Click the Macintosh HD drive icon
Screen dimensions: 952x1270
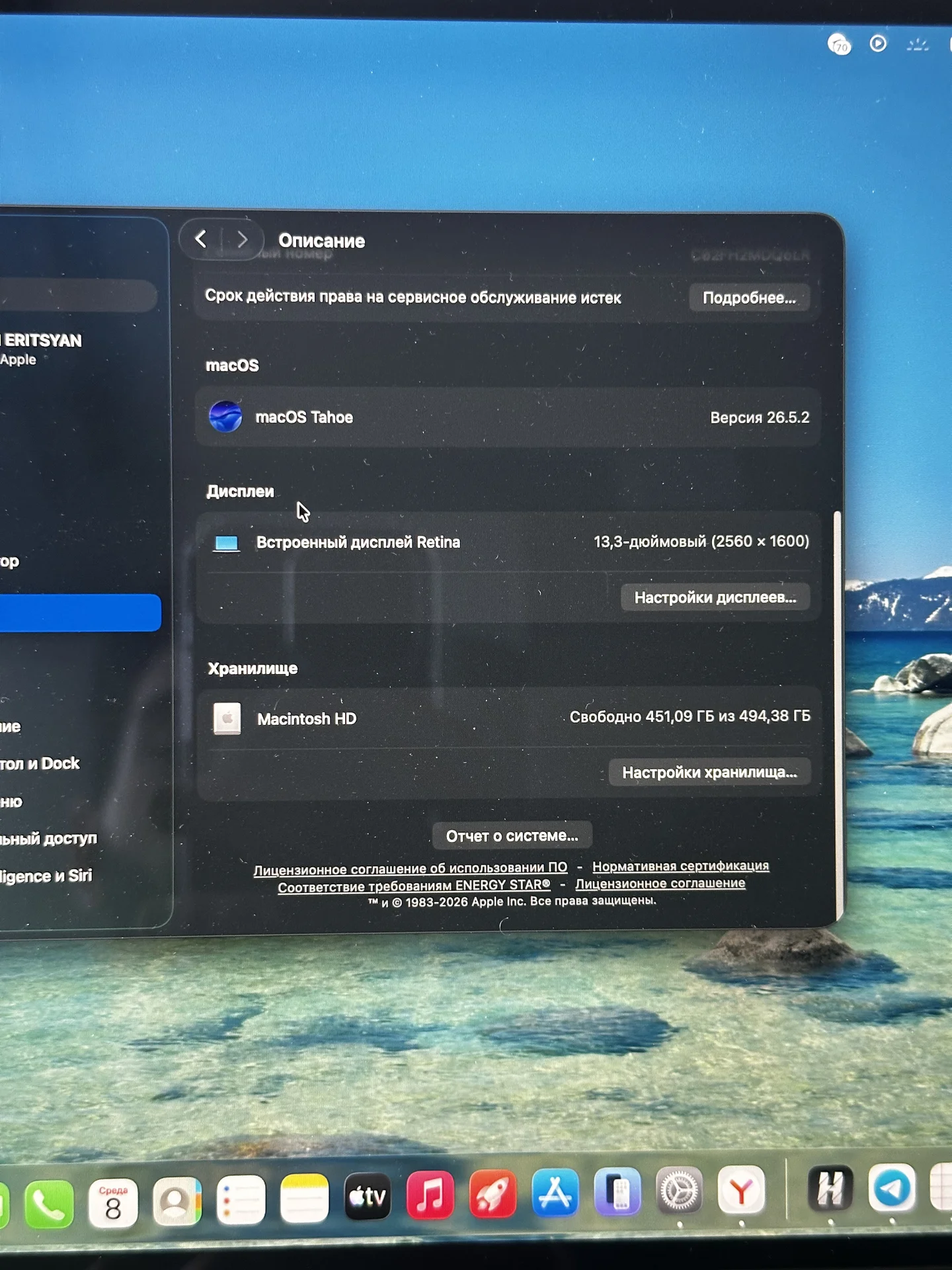[227, 718]
